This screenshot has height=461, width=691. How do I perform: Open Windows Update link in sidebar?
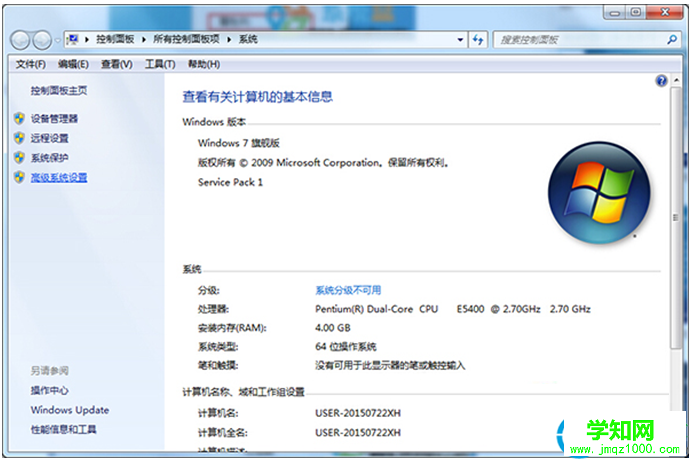pyautogui.click(x=70, y=410)
